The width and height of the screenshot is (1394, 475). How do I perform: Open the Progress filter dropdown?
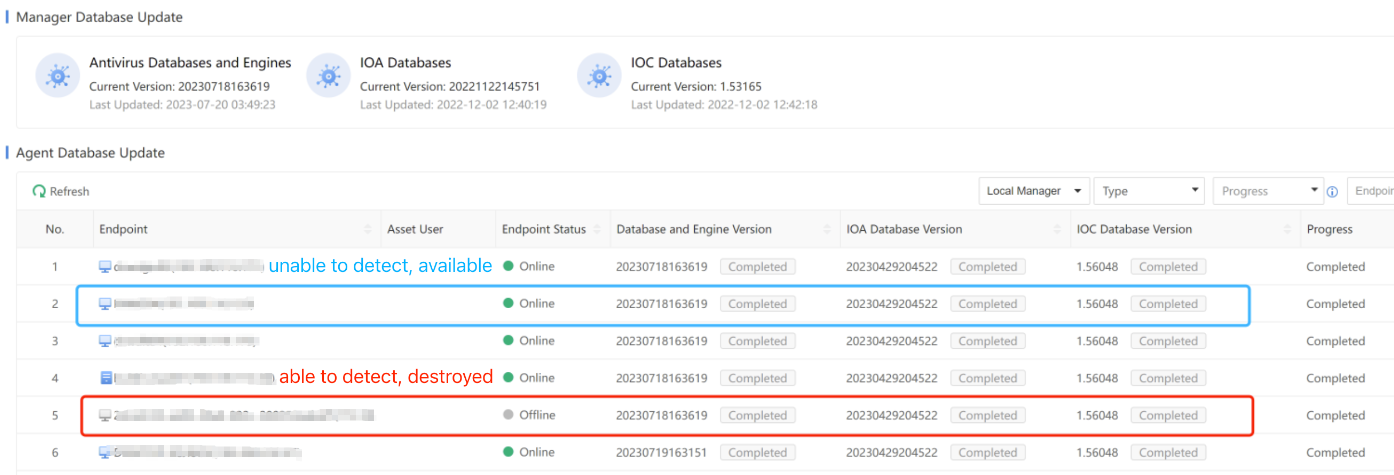coord(1268,191)
